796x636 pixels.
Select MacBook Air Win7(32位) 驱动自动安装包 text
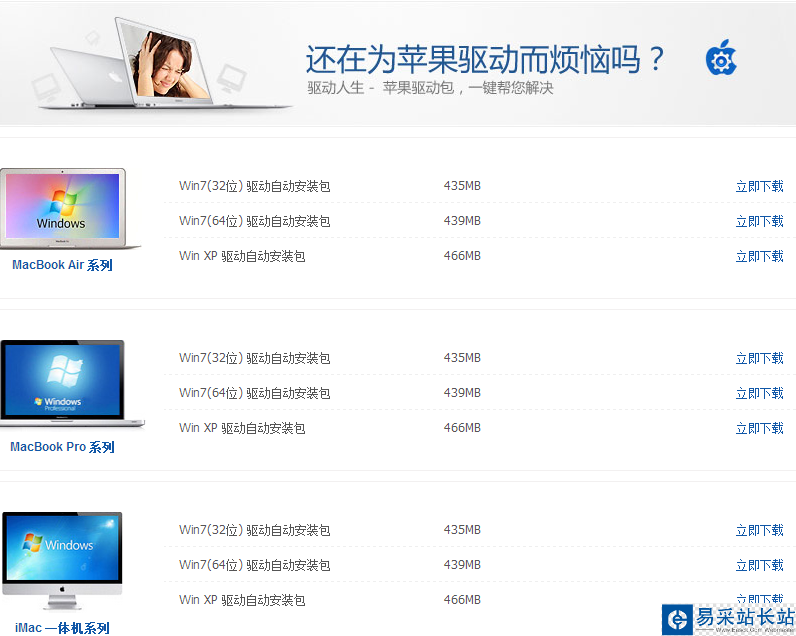coord(254,186)
